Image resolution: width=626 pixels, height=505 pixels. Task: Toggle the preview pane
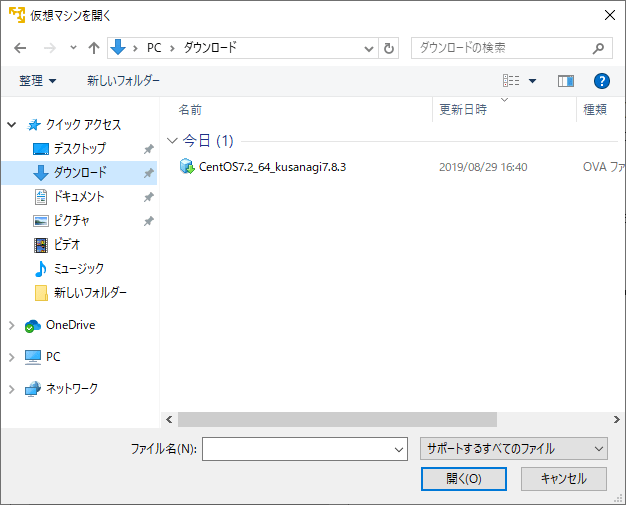point(566,81)
